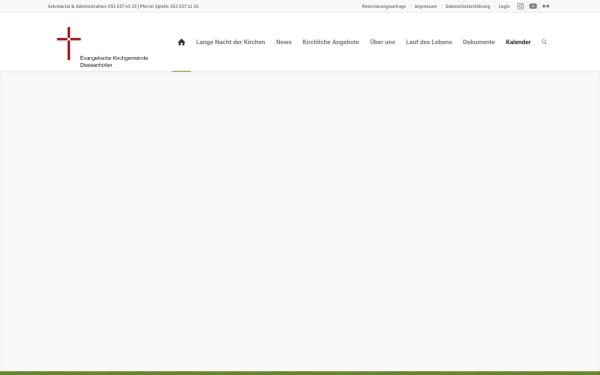Open Lauf des Lebens menu
This screenshot has width=600, height=375.
[x=429, y=42]
